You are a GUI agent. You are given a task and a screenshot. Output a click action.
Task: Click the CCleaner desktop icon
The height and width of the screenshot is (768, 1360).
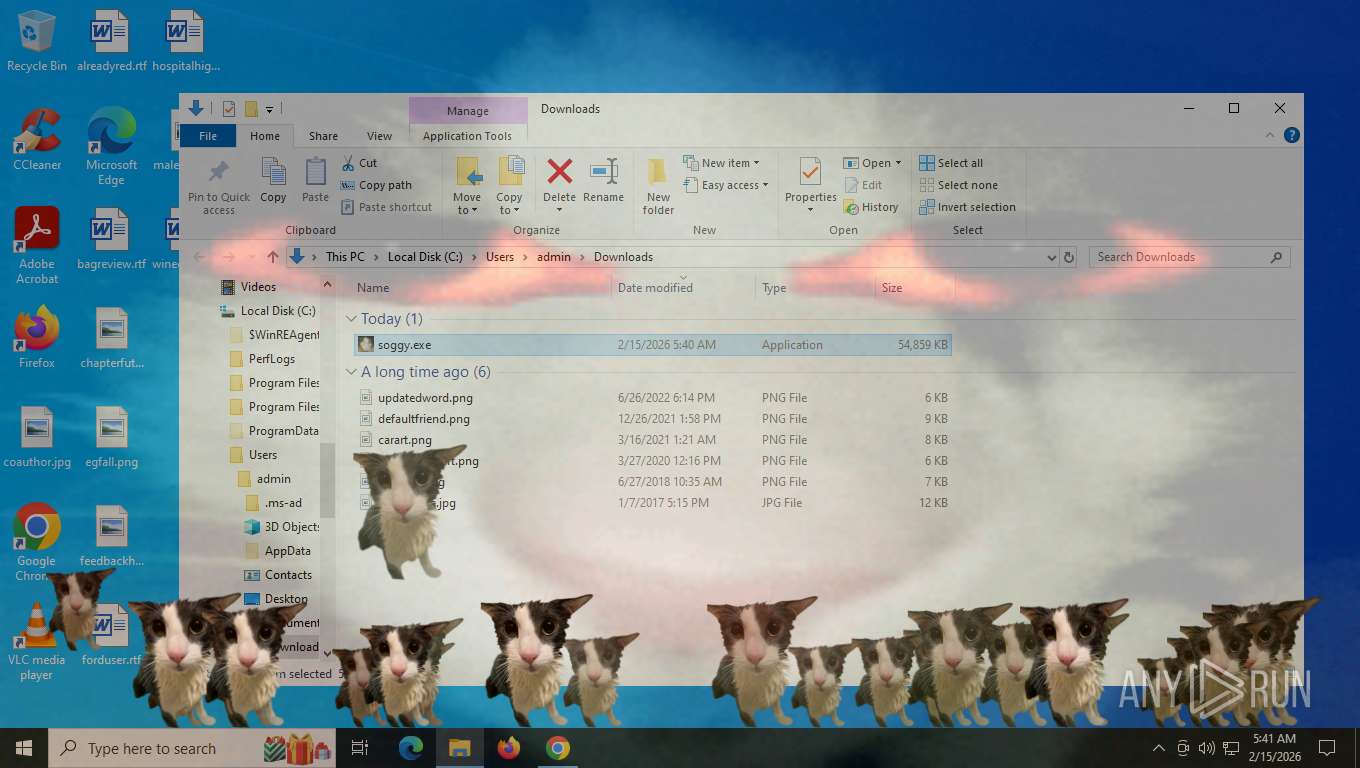[x=37, y=140]
